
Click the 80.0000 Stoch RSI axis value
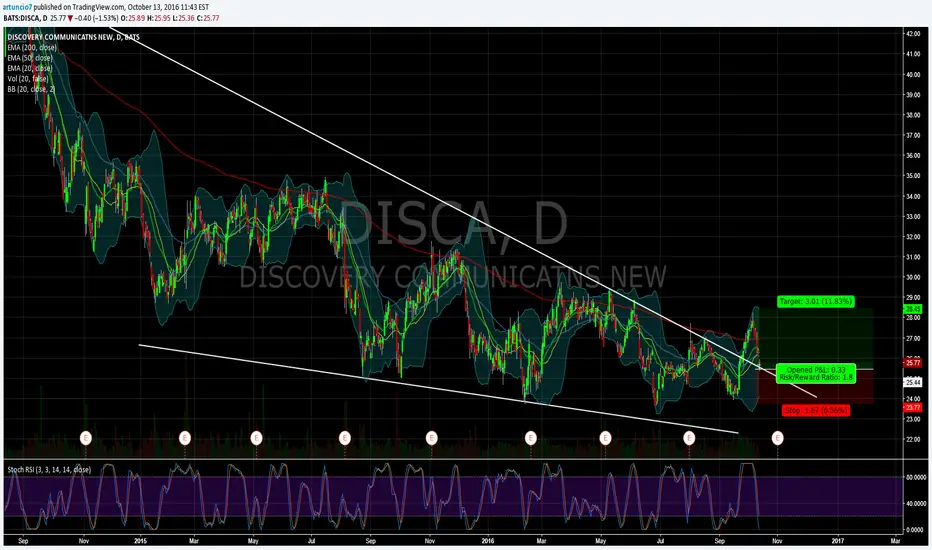click(915, 477)
